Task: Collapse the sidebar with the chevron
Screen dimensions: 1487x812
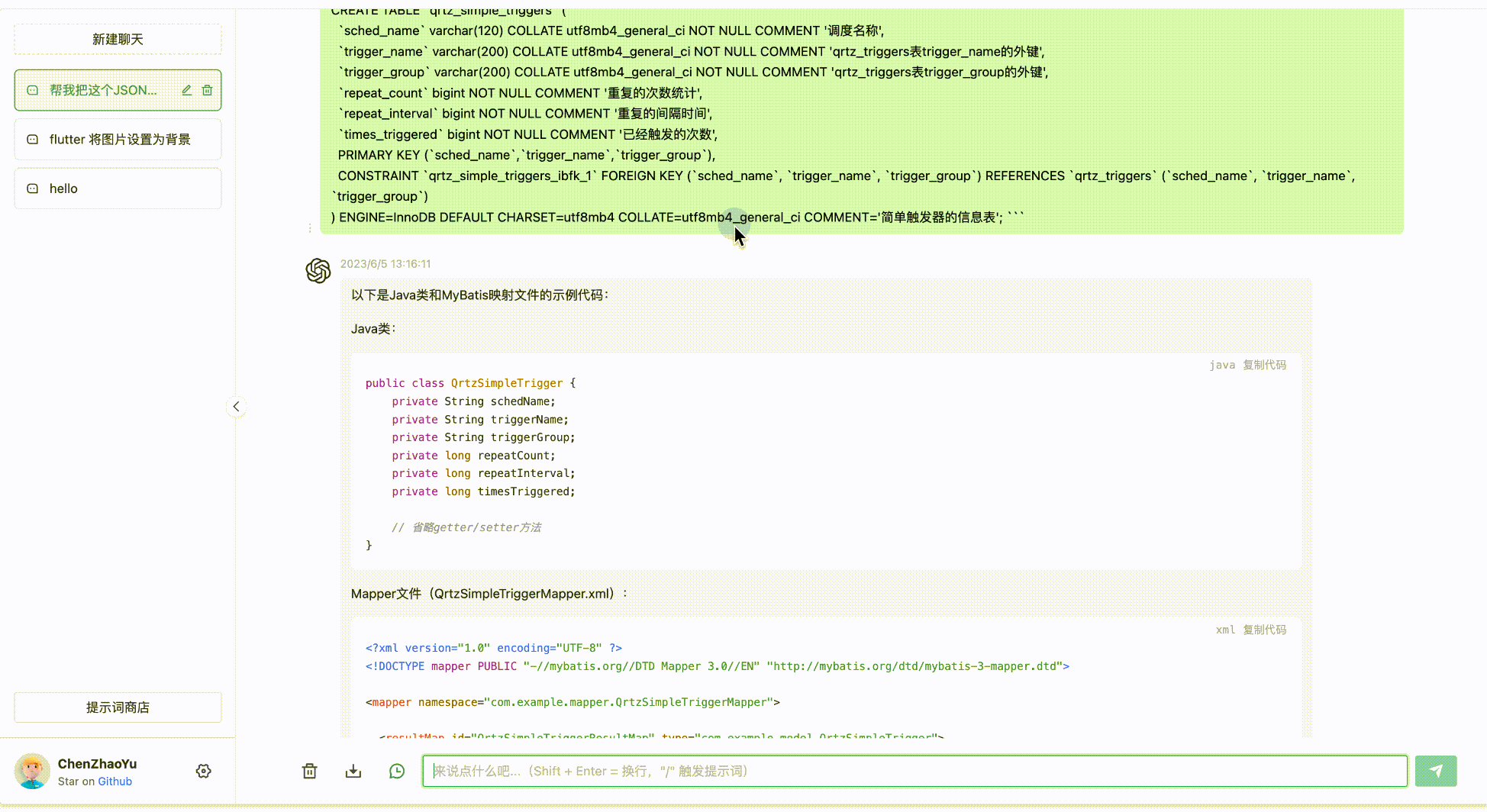Action: pos(236,407)
